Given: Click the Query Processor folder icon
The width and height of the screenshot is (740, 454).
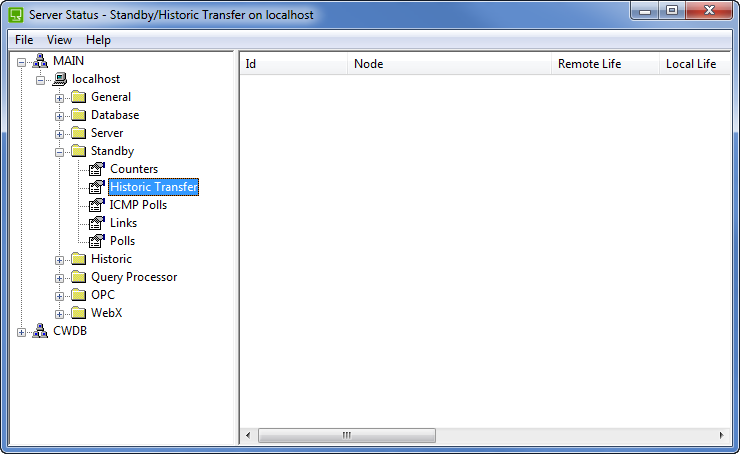Looking at the screenshot, I should click(x=78, y=277).
